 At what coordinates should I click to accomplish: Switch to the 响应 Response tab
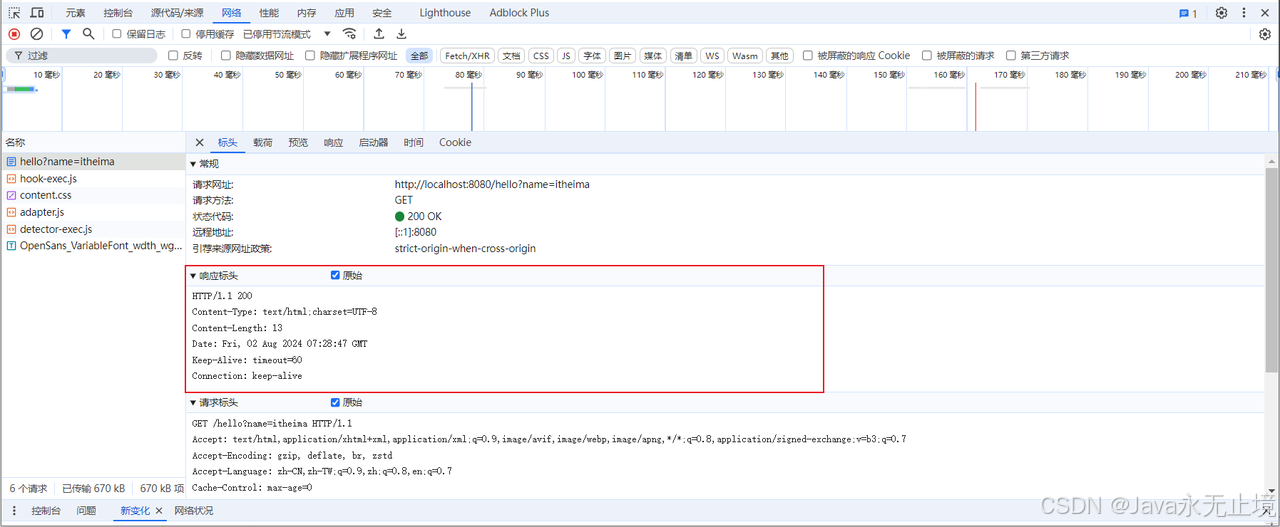click(333, 142)
